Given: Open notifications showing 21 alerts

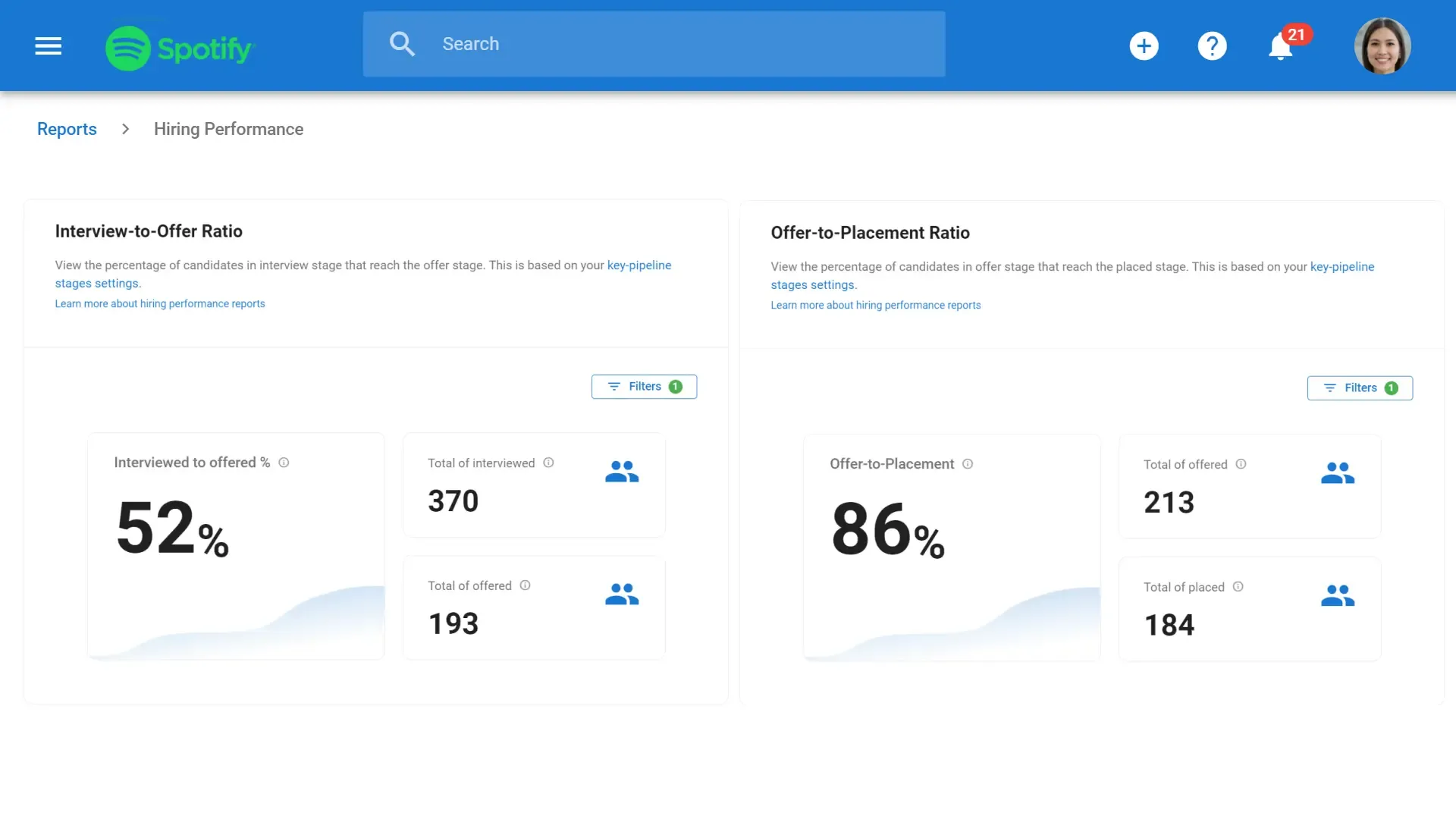Looking at the screenshot, I should coord(1280,45).
